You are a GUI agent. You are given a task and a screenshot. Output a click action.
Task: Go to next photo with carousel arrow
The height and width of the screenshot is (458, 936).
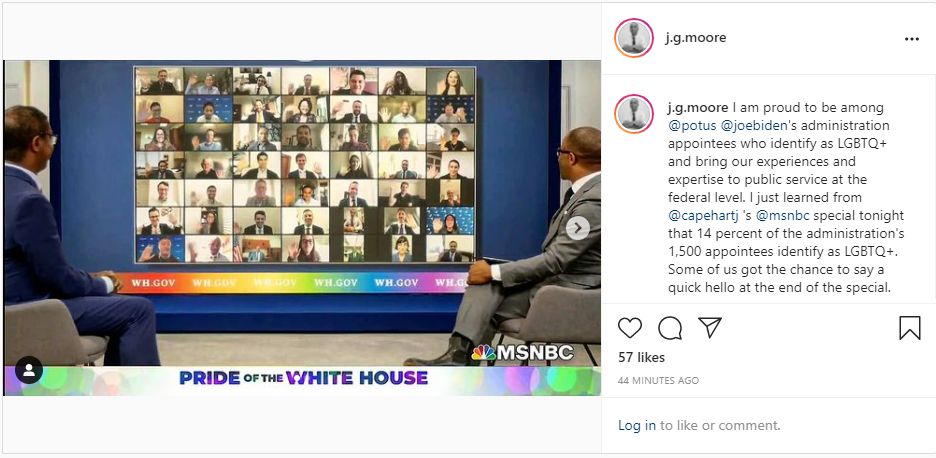coord(577,228)
